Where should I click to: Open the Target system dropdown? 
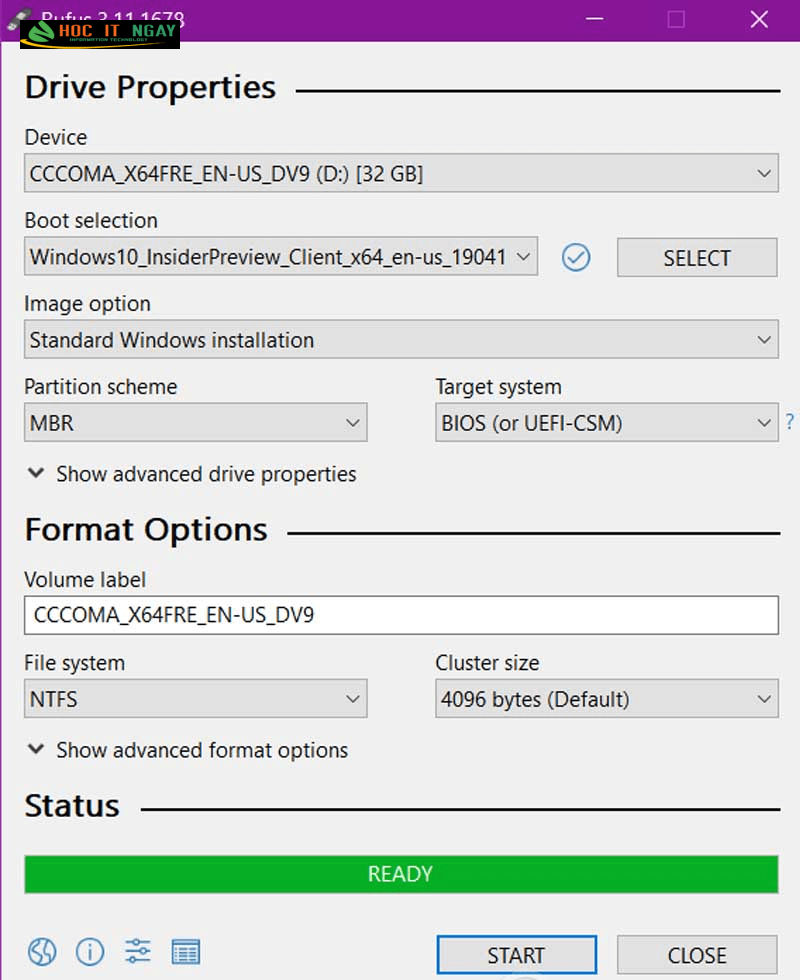(607, 422)
